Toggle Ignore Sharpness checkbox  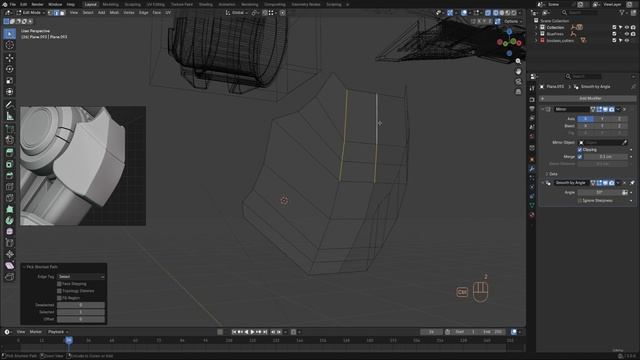point(580,201)
